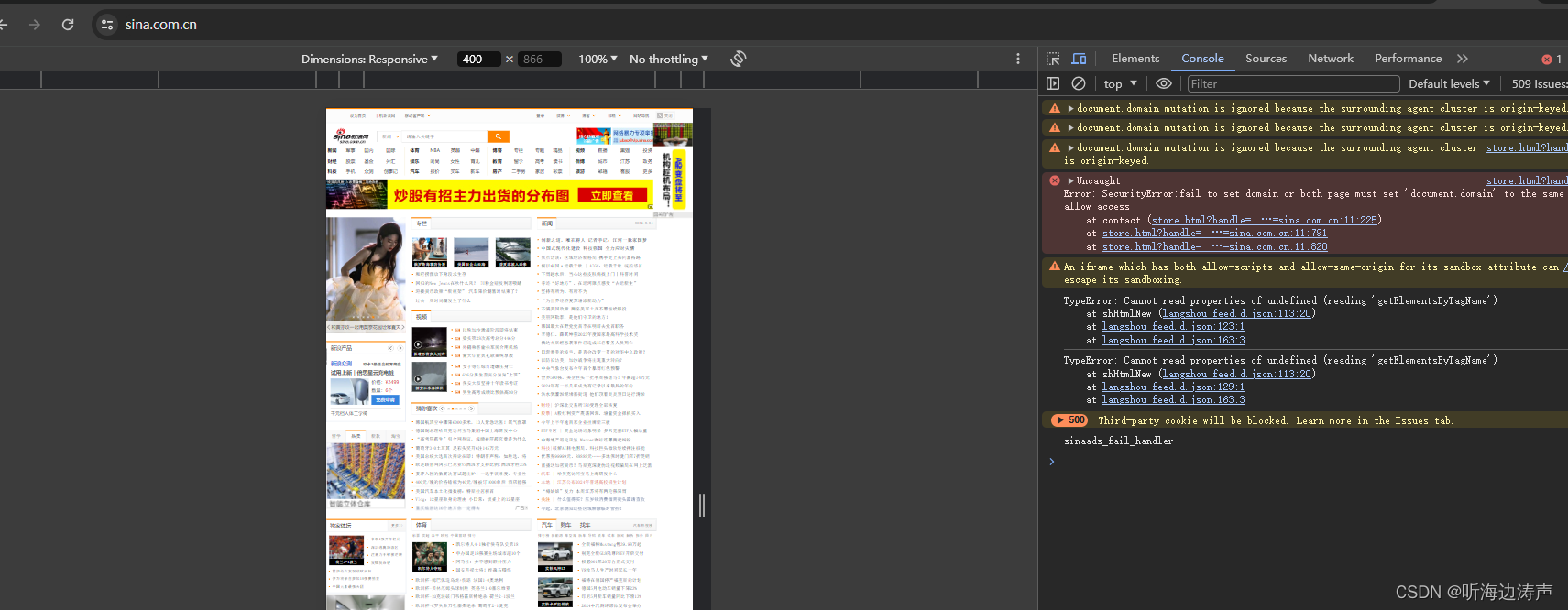Click the white car thumbnail
Screen dimensions: 1568x610
point(555,556)
